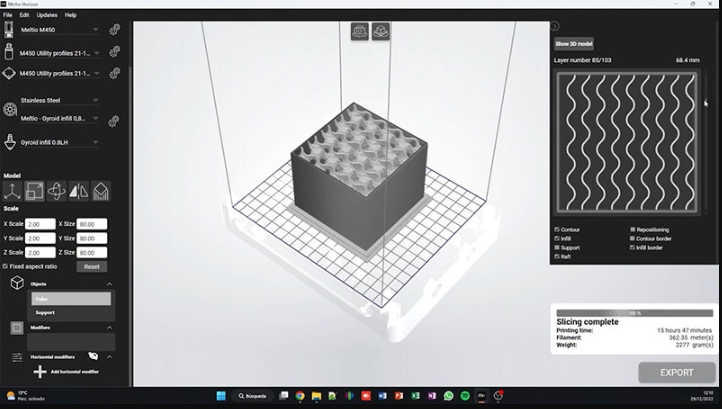Open the Stainless Steel material dropdown

[59, 100]
